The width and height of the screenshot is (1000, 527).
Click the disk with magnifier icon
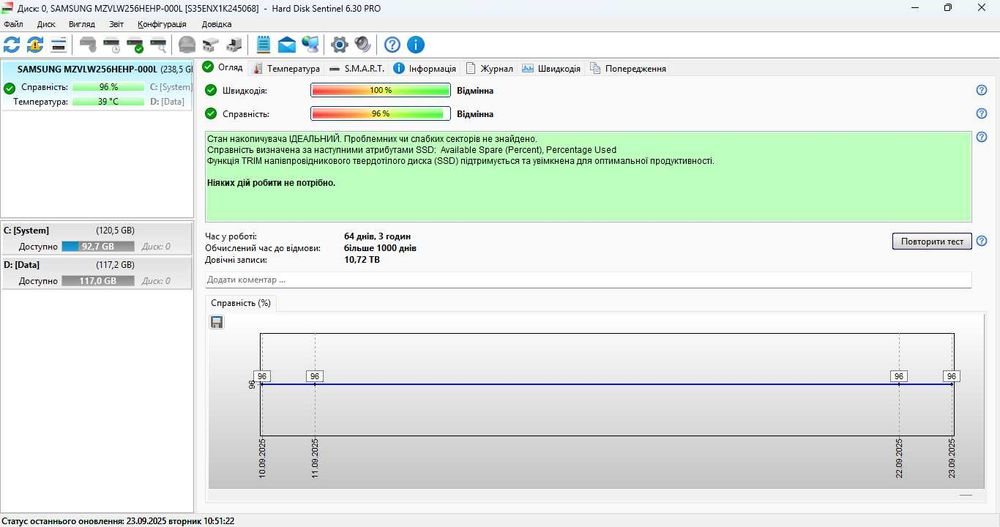tap(158, 45)
